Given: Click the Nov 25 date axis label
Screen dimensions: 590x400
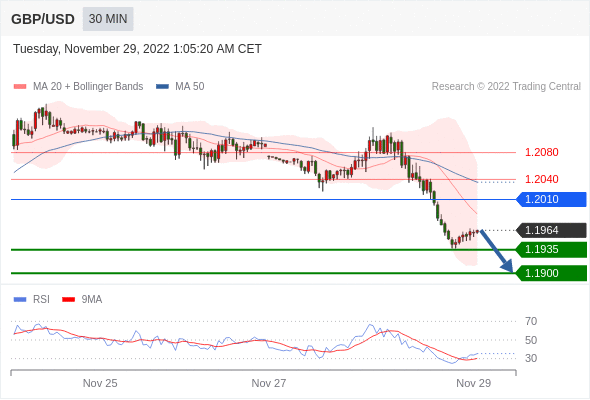Looking at the screenshot, I should coord(100,383).
